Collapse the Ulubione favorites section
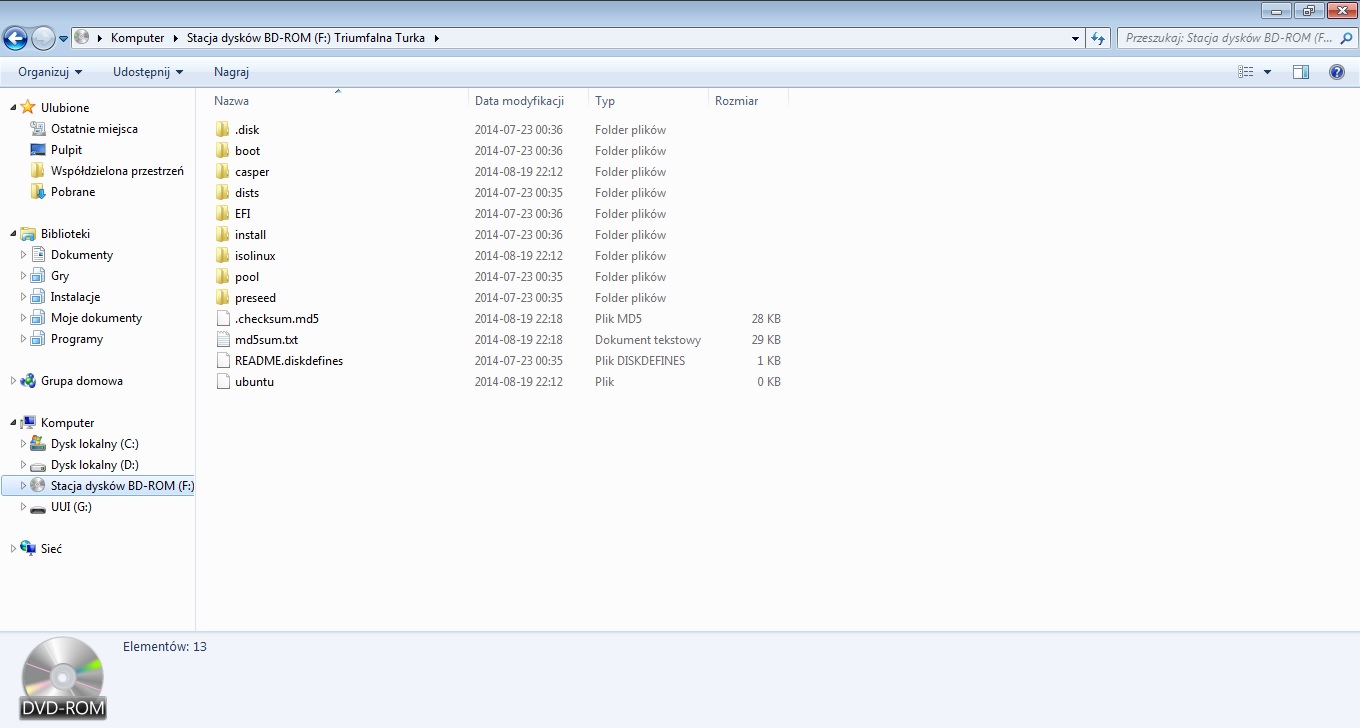Image resolution: width=1360 pixels, height=728 pixels. coord(13,108)
